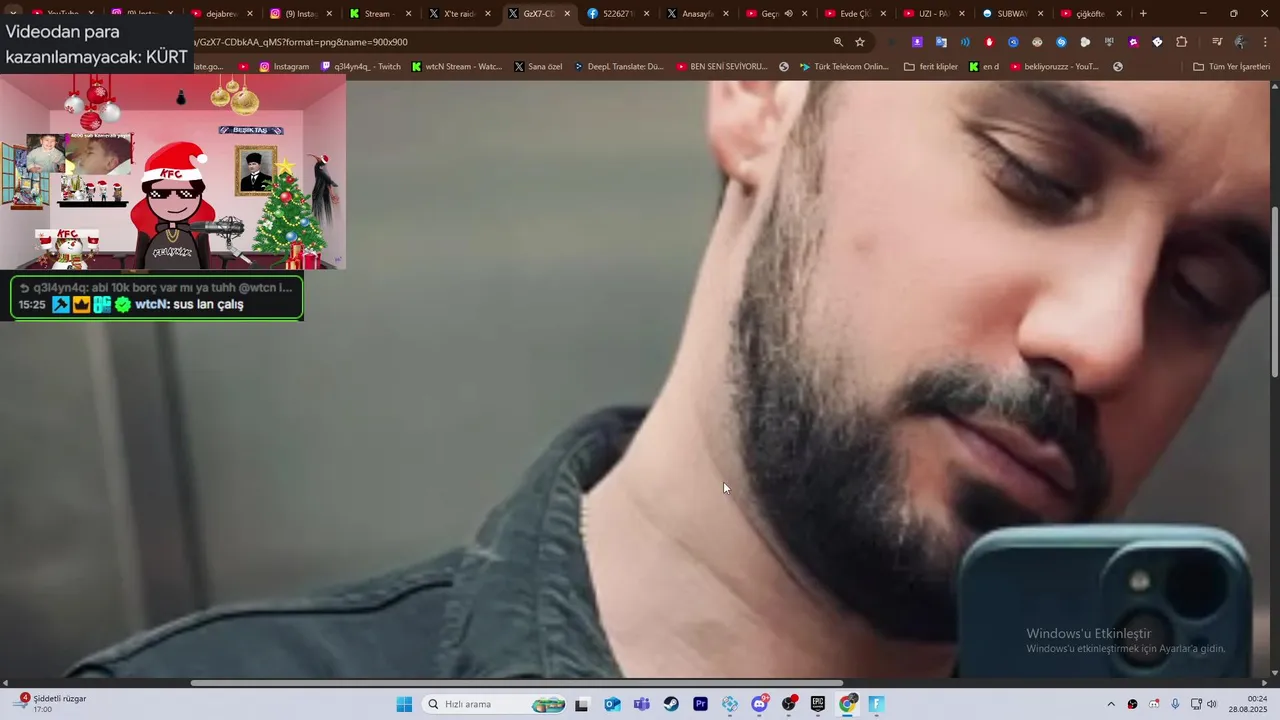Open the ferit klipler bookmark folder
The image size is (1280, 720).
[931, 67]
